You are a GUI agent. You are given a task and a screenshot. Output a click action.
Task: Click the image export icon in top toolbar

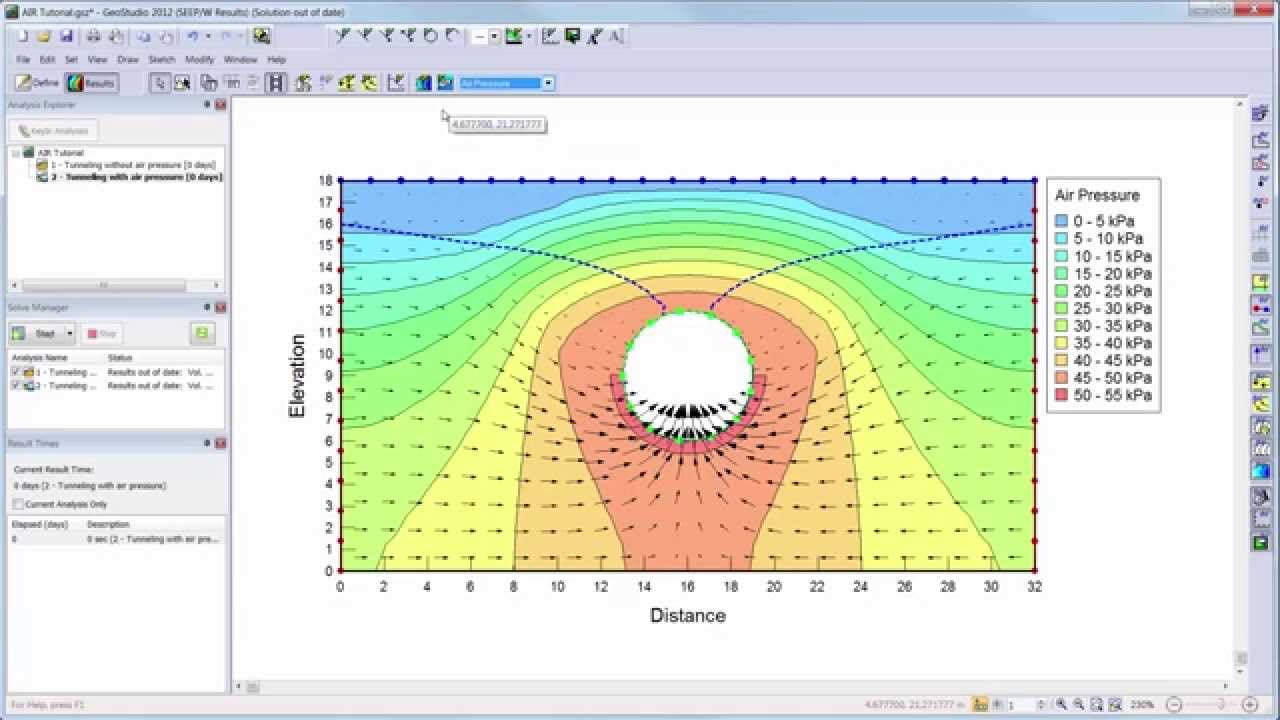(261, 36)
